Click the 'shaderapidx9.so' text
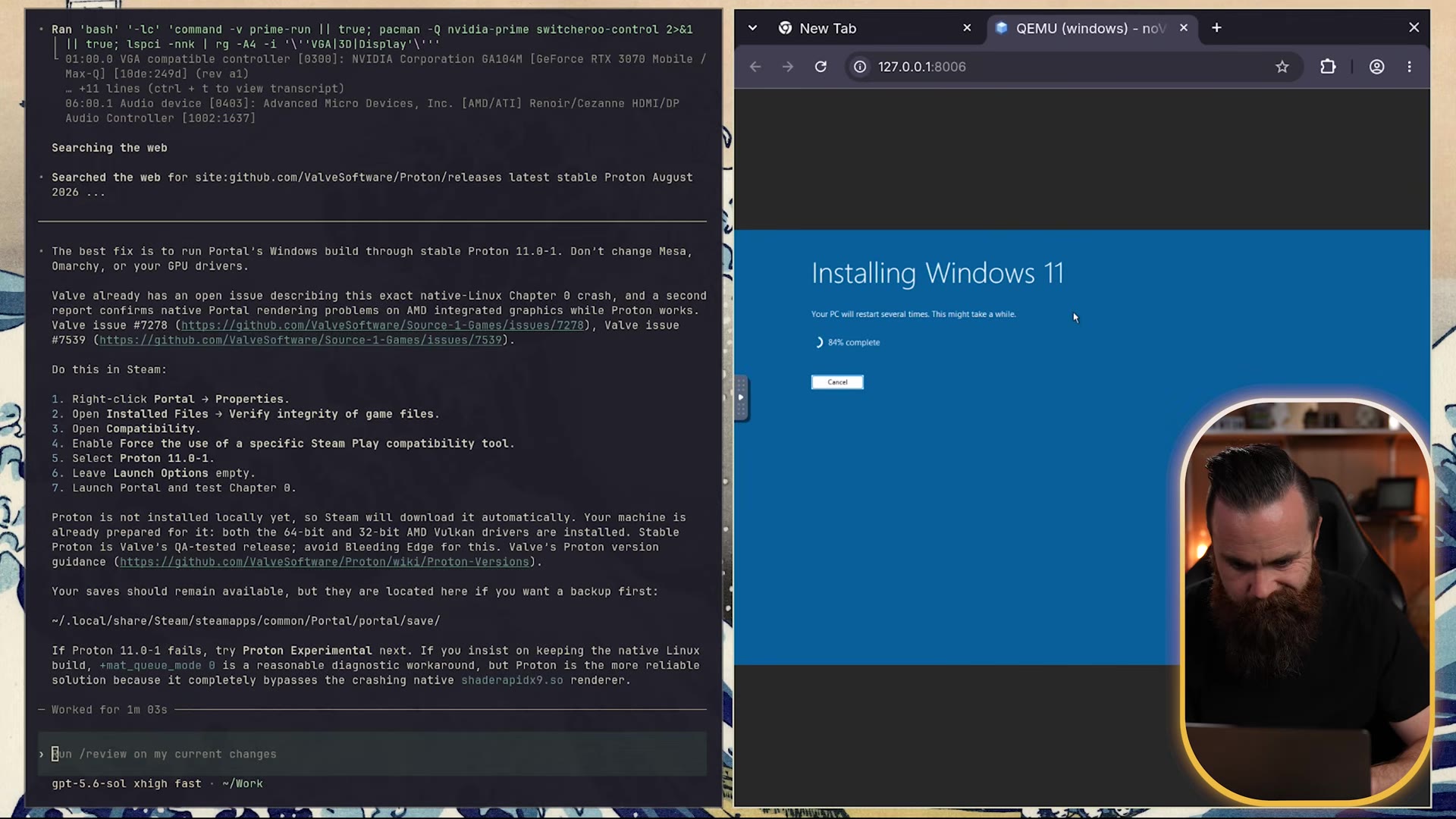This screenshot has width=1456, height=819. click(x=512, y=680)
